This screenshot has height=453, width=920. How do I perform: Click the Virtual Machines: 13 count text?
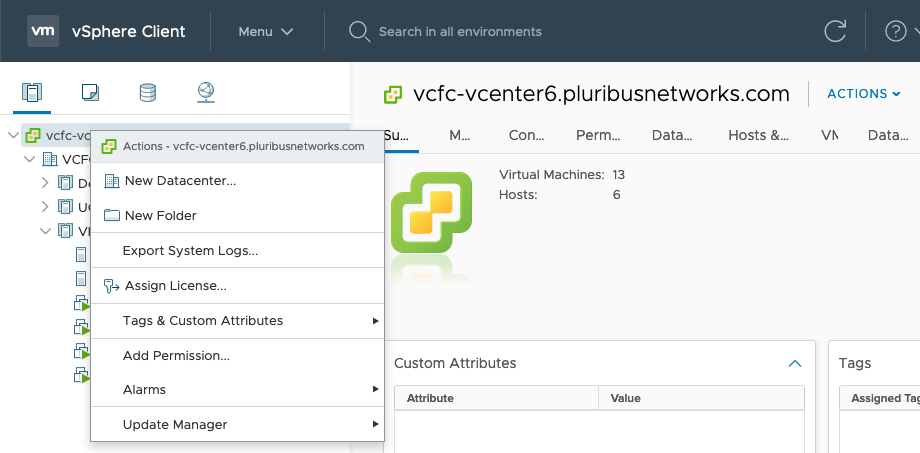coord(562,174)
